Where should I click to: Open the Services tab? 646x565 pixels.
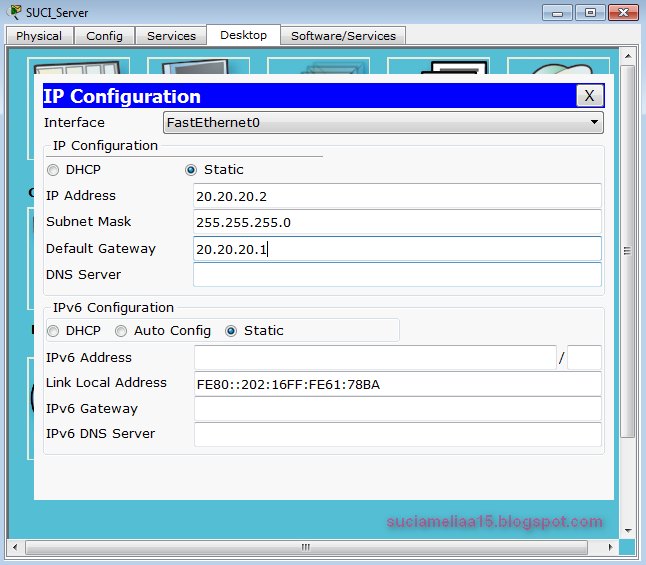click(171, 36)
